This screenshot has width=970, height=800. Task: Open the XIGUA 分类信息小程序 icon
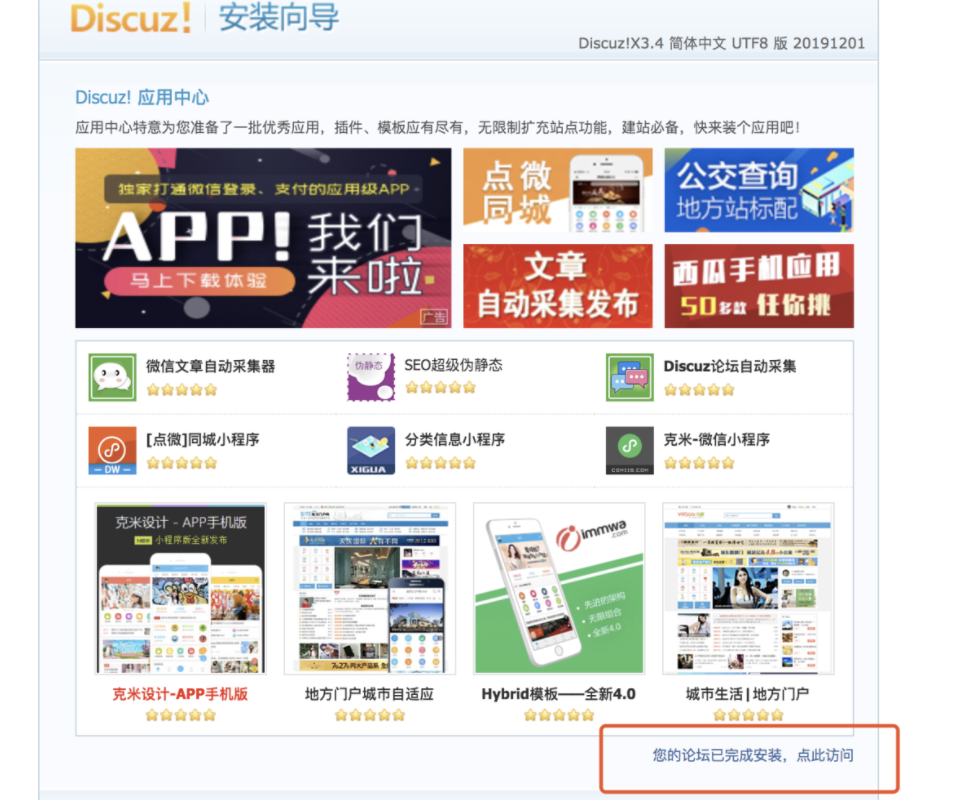371,450
